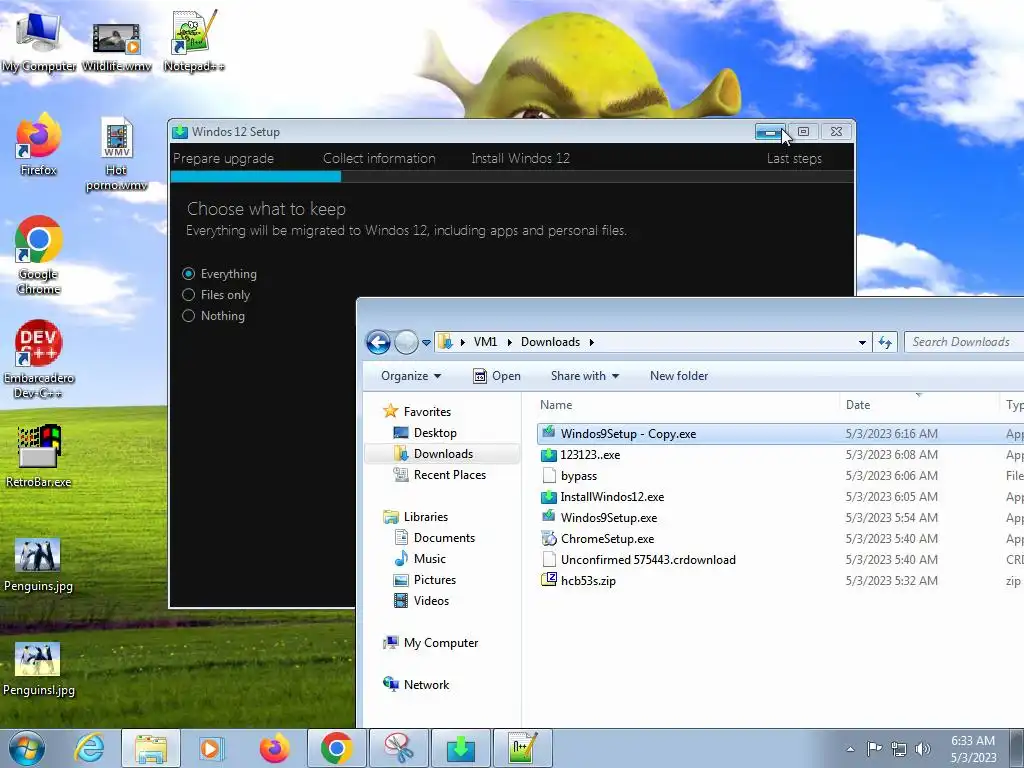Focus the Search Downloads field
Screen dimensions: 1024x768
(x=963, y=342)
